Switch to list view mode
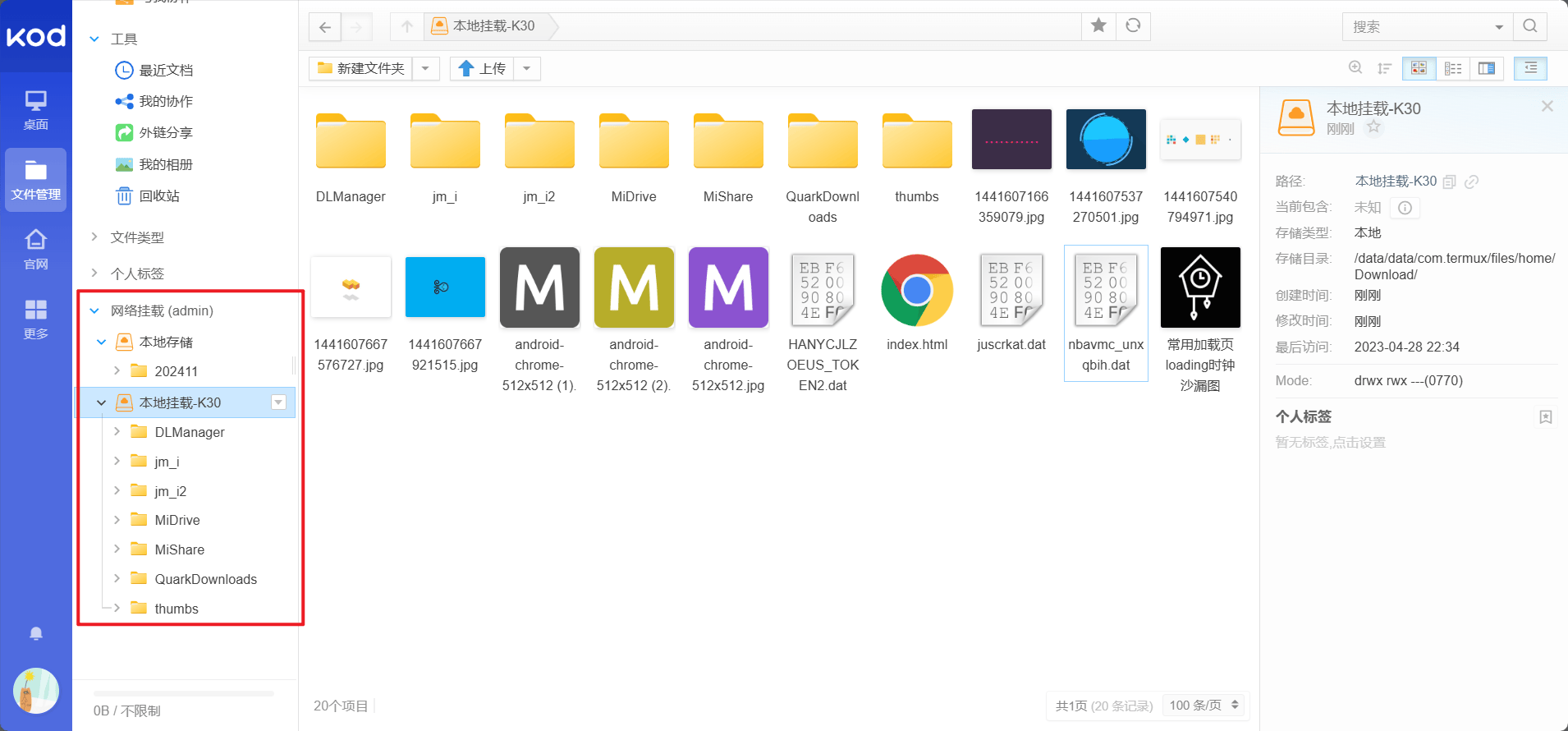Viewport: 1568px width, 731px height. point(1453,68)
